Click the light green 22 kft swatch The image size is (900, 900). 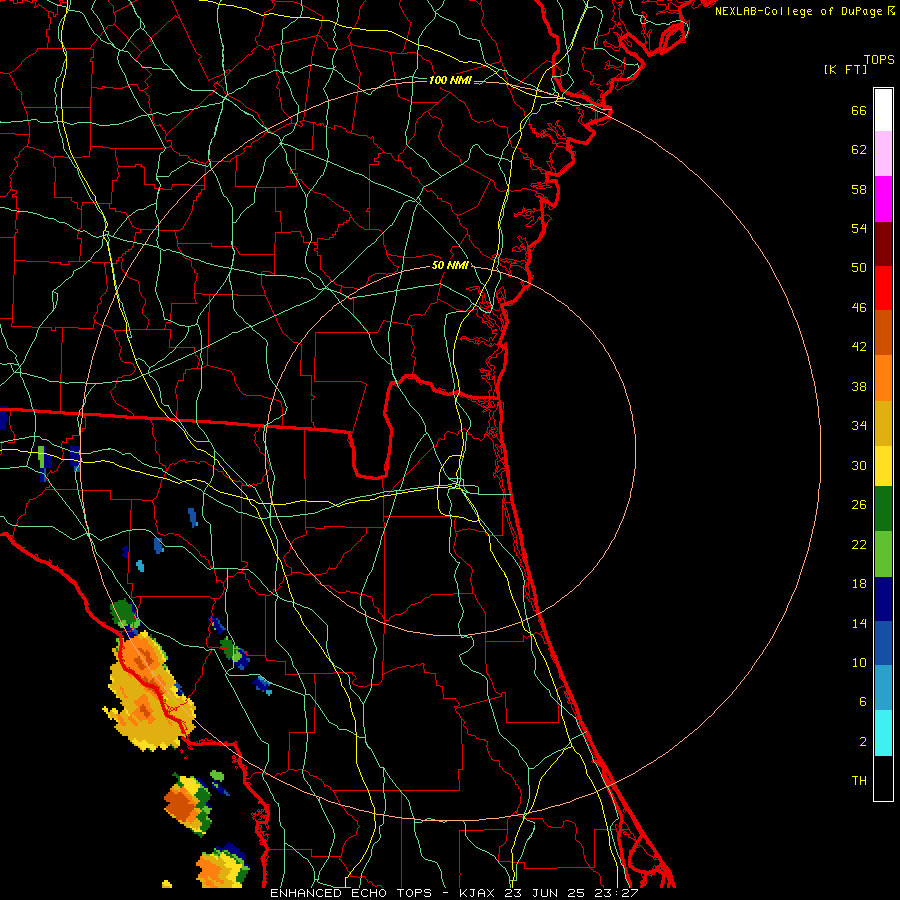click(x=883, y=554)
